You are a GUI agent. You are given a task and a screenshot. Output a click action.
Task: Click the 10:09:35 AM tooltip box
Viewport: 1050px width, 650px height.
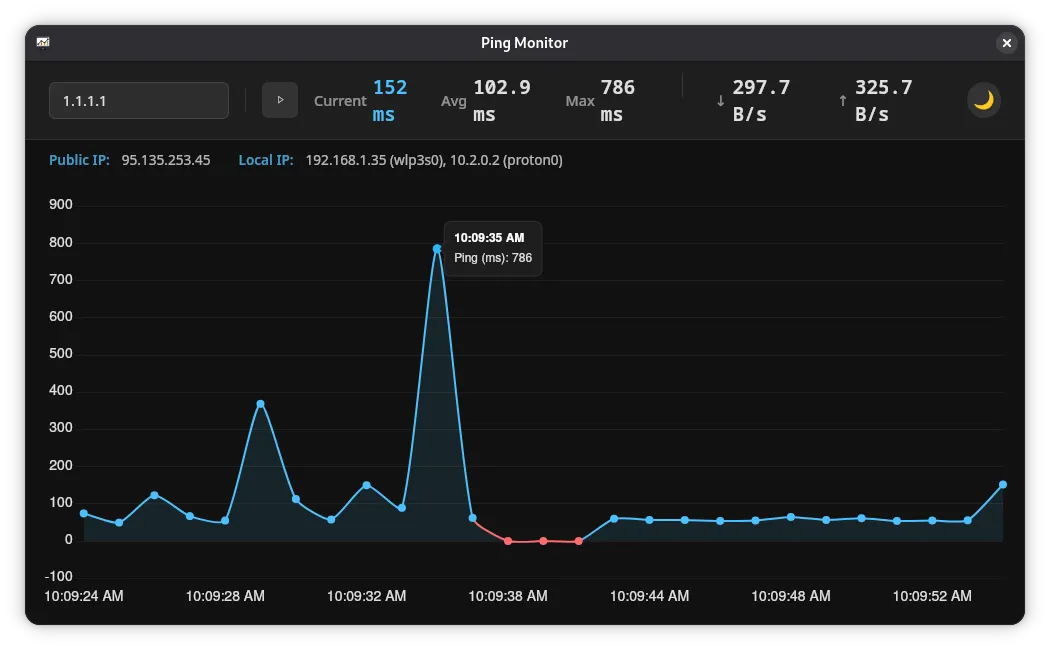click(x=493, y=248)
